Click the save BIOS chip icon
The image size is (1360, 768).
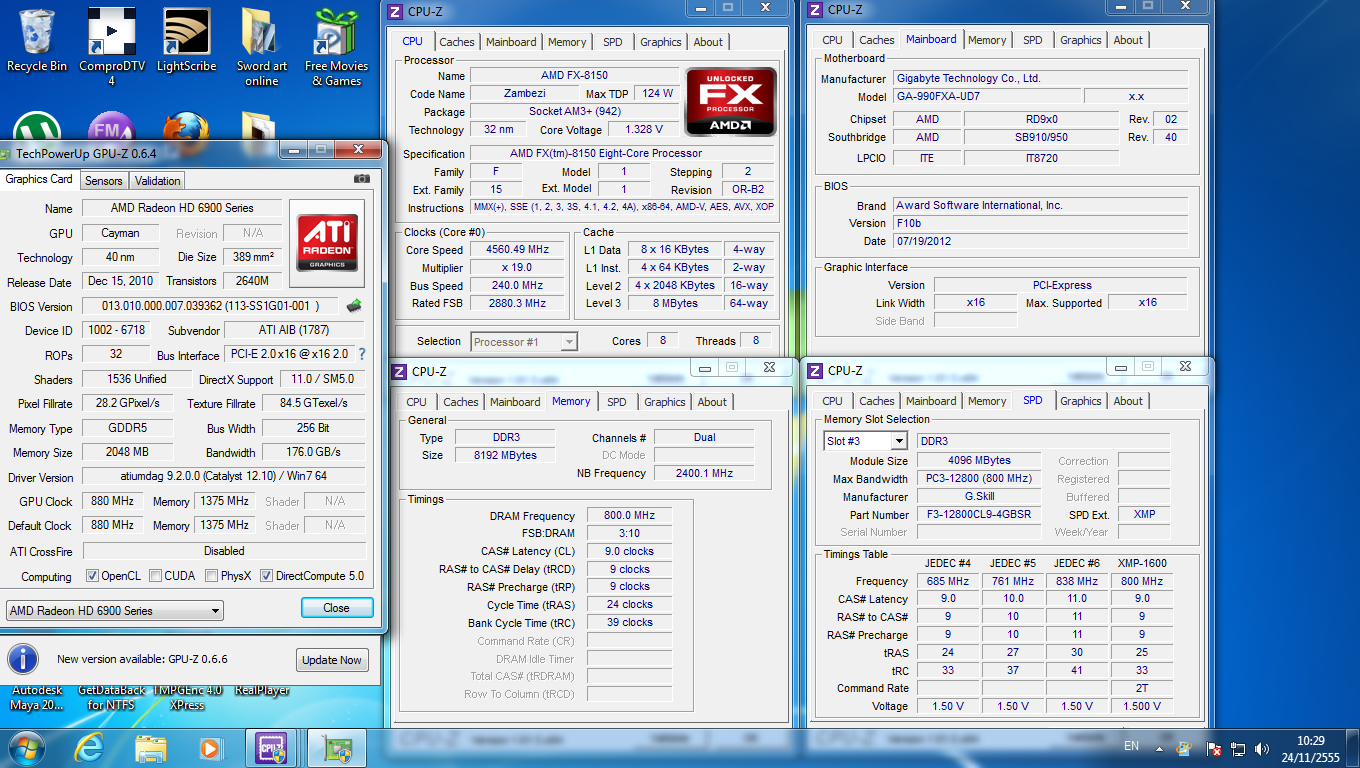(x=354, y=306)
